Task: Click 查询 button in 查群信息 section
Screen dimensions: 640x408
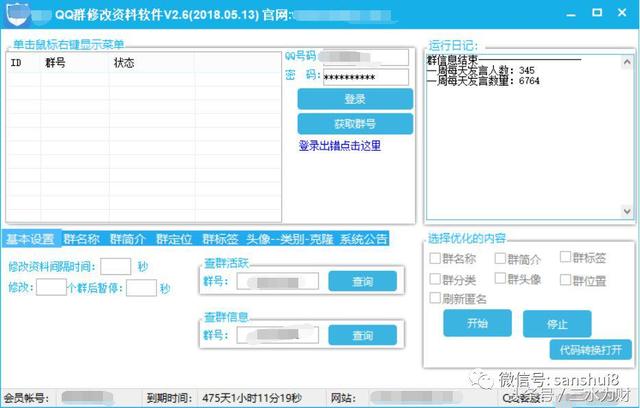Action: click(x=362, y=335)
